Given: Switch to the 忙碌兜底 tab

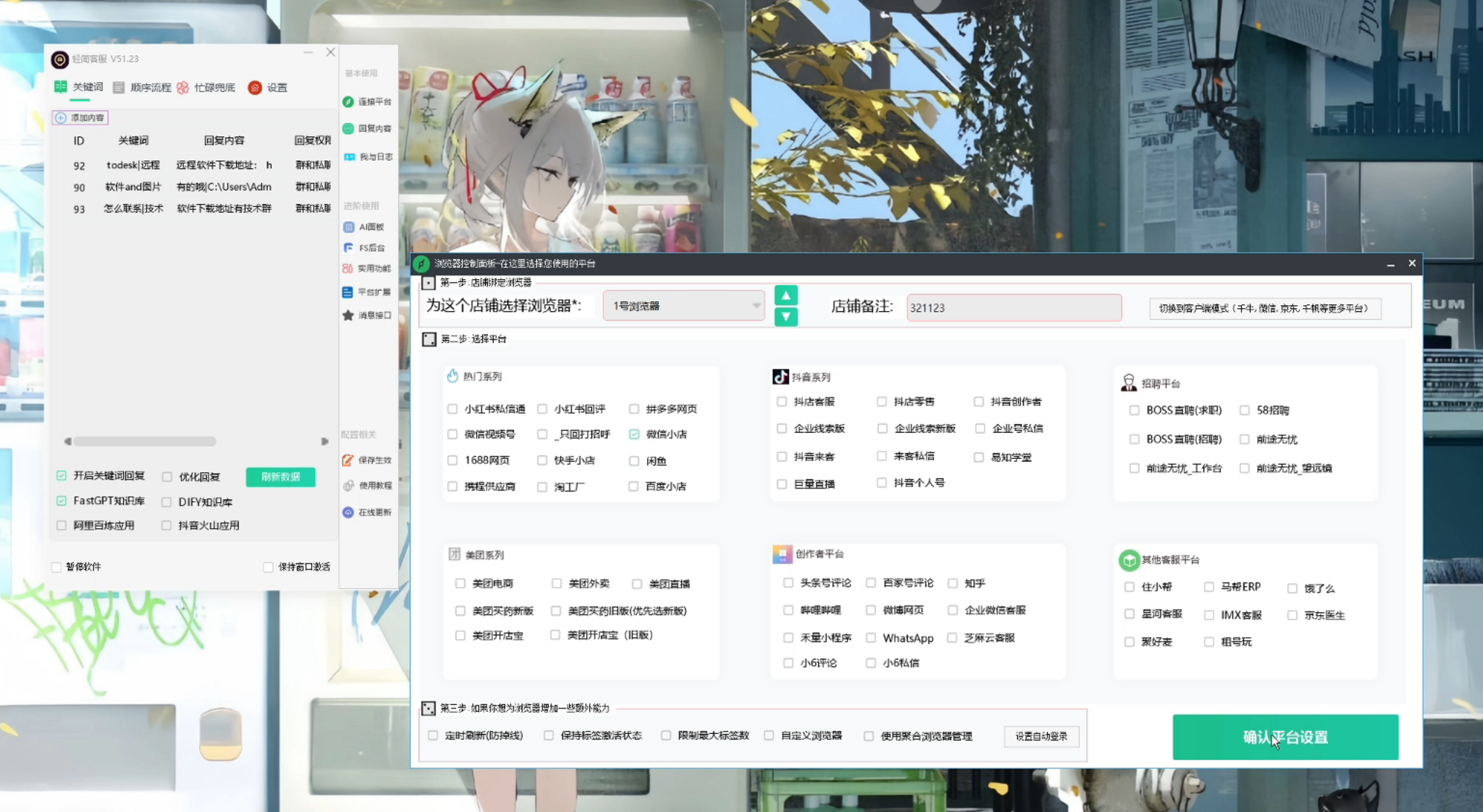Looking at the screenshot, I should 206,88.
